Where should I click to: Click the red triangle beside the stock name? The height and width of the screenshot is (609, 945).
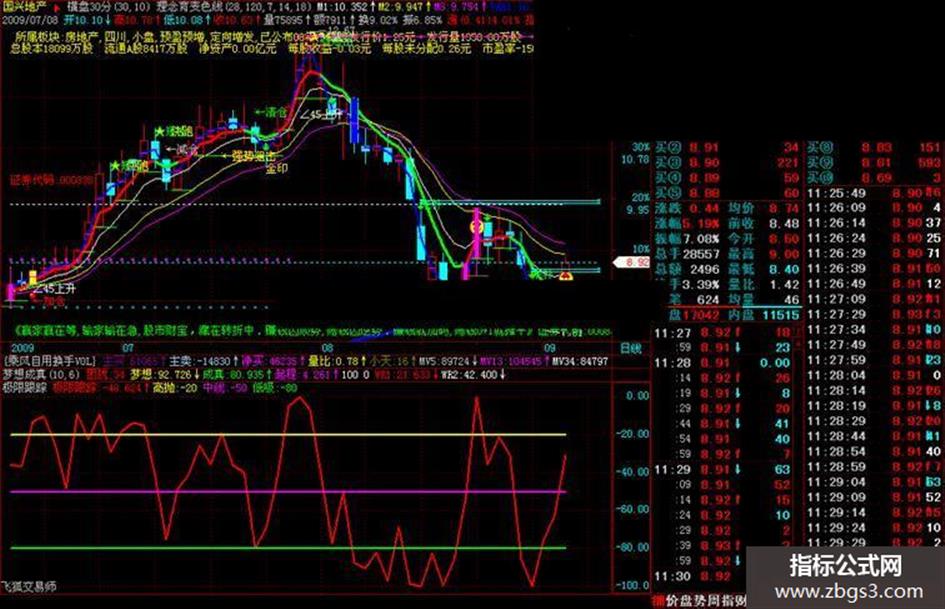[x=58, y=8]
